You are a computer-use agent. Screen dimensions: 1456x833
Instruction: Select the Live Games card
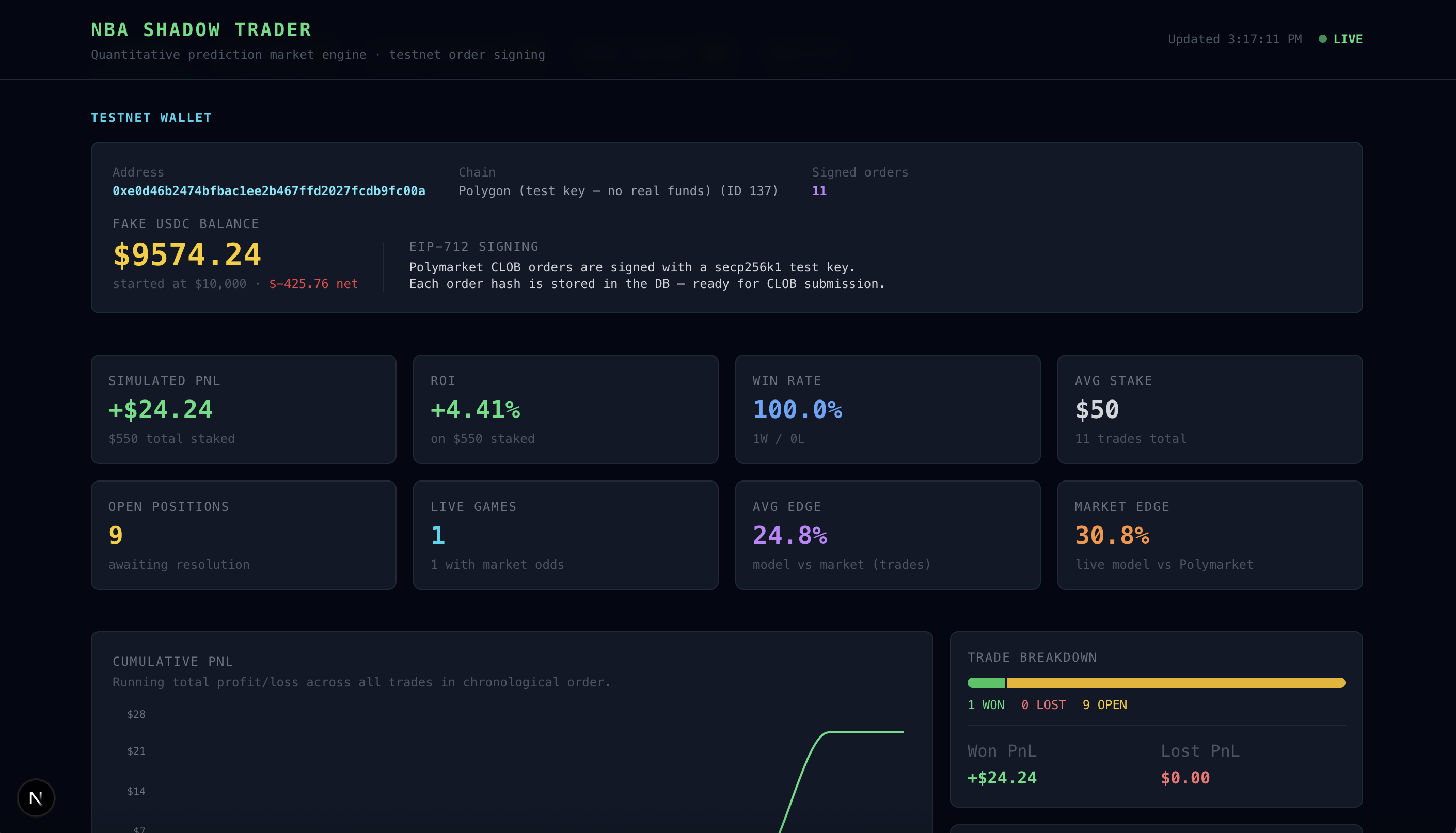point(565,535)
